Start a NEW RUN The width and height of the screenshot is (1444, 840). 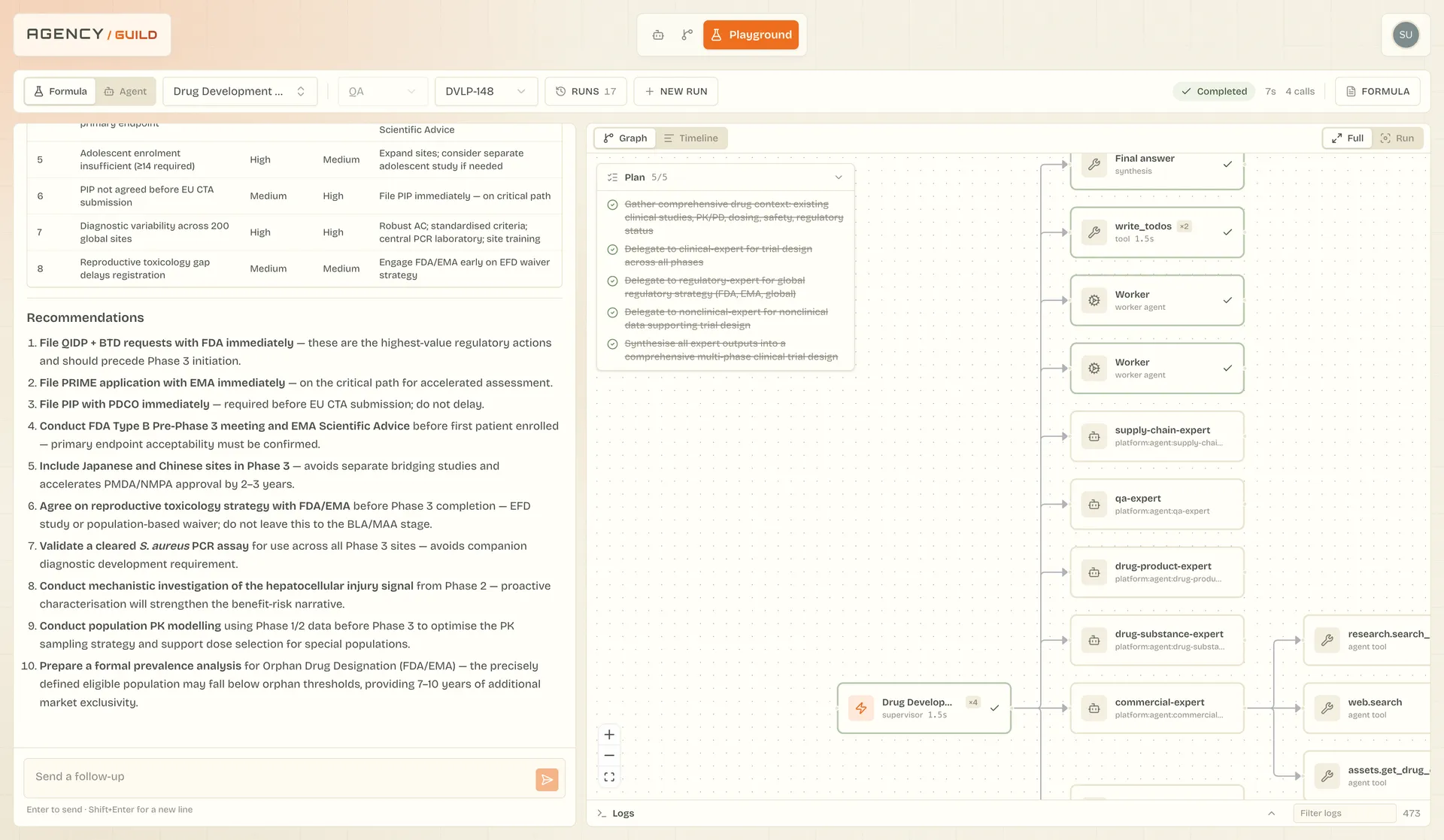[675, 91]
